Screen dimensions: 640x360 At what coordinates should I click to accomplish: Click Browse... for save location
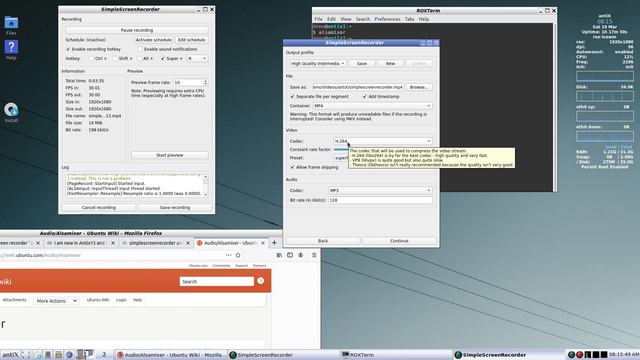click(x=419, y=87)
